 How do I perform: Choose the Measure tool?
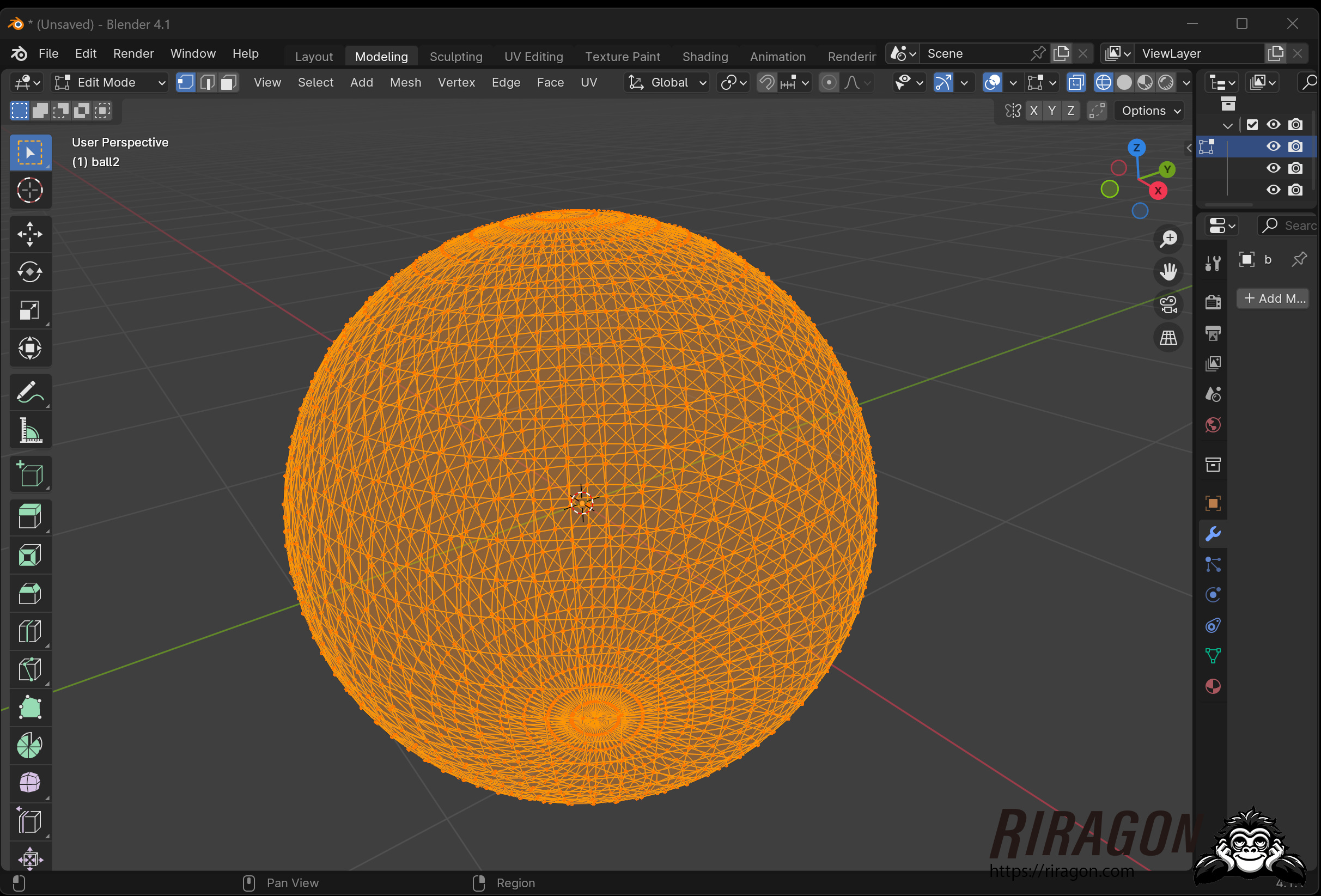tap(29, 430)
